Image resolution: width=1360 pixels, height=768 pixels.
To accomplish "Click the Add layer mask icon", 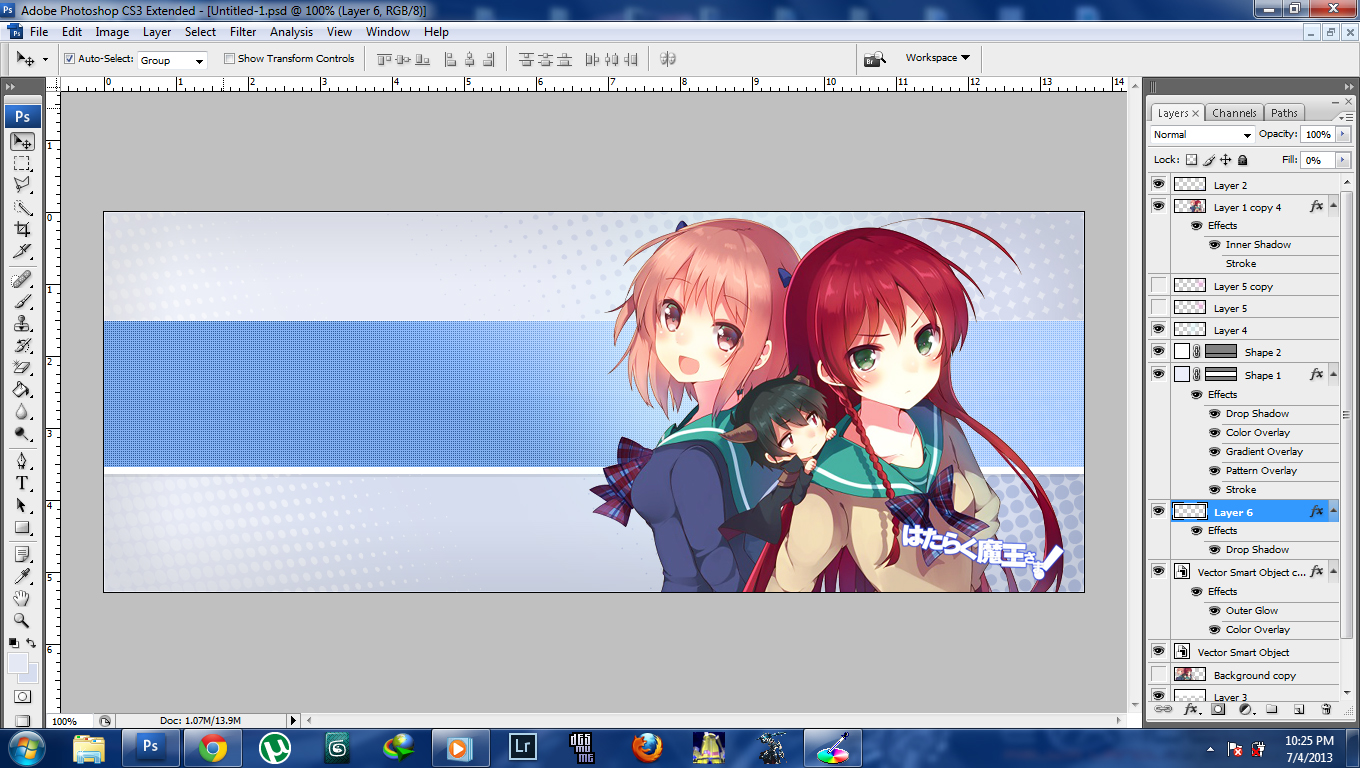I will [x=1218, y=709].
